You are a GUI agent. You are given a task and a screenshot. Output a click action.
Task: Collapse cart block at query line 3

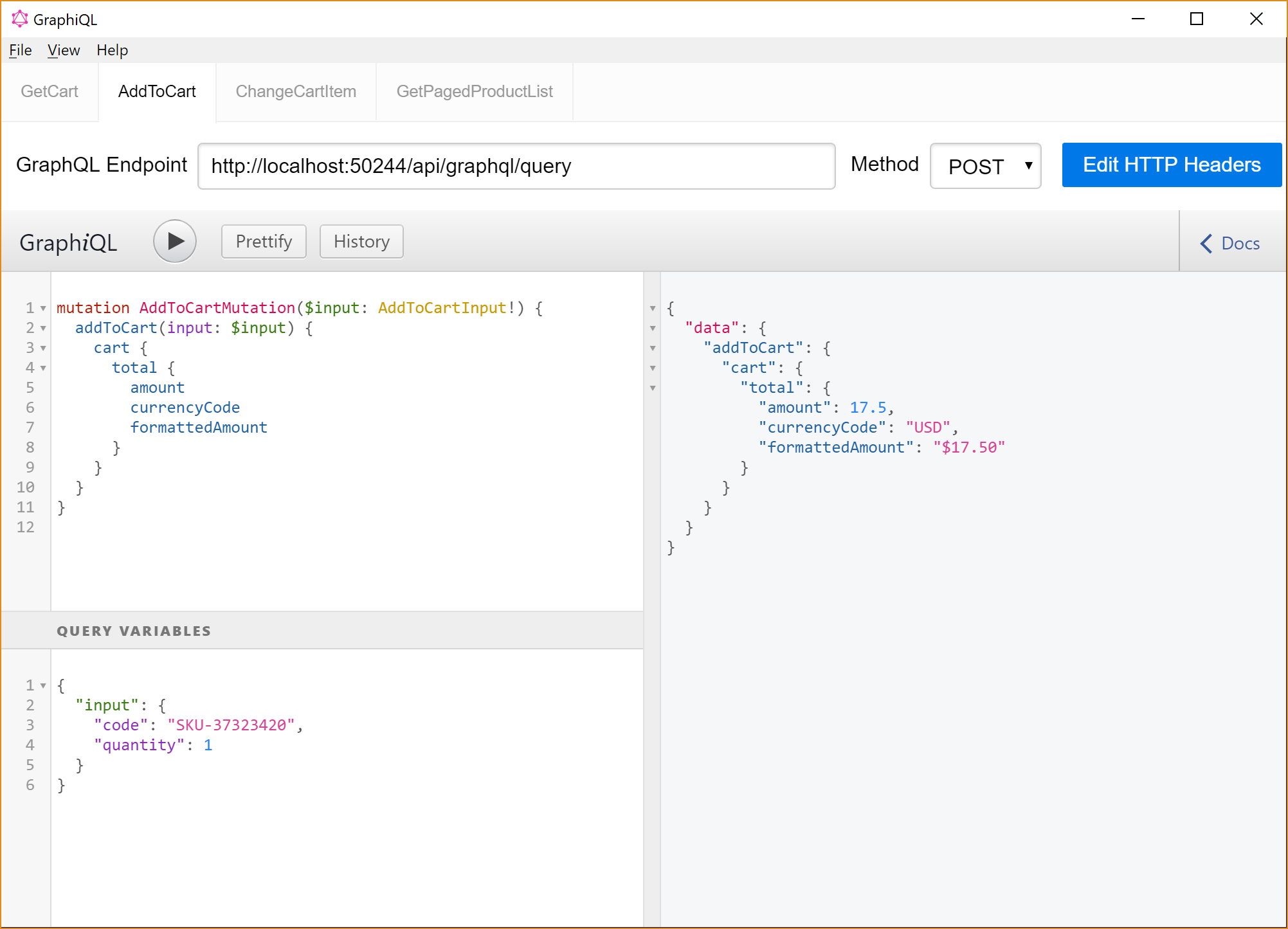point(43,348)
